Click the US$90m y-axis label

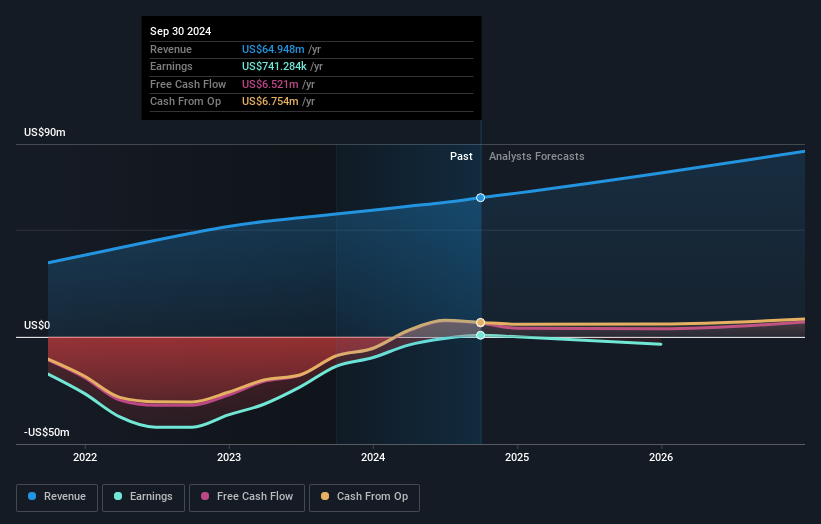[x=45, y=132]
